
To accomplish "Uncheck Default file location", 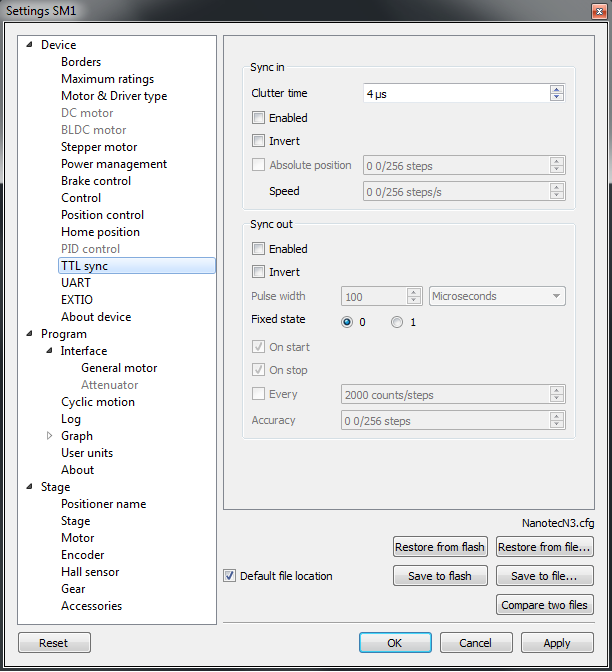I will (x=230, y=576).
